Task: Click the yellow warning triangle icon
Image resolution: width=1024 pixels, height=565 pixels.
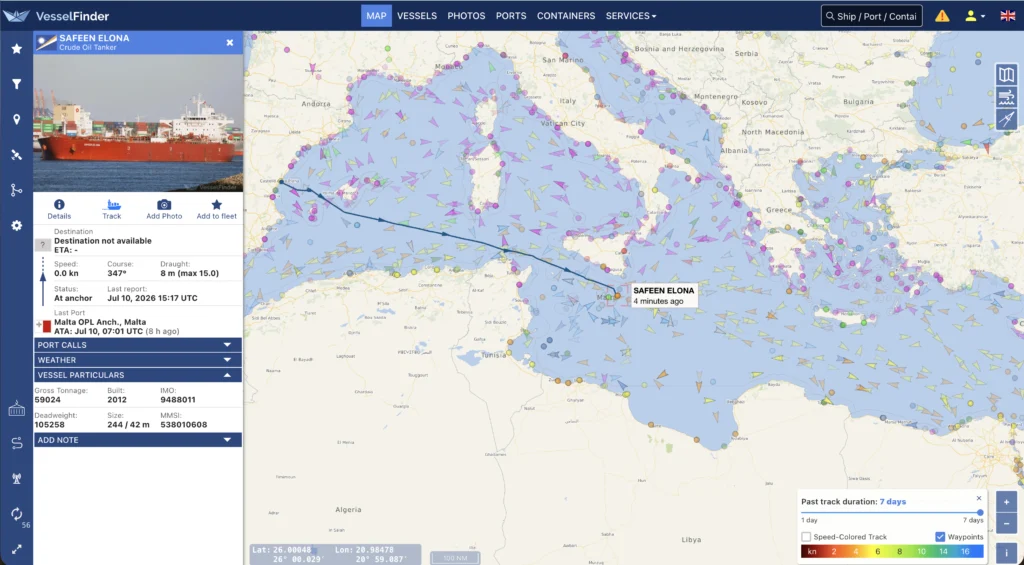Action: tap(942, 16)
